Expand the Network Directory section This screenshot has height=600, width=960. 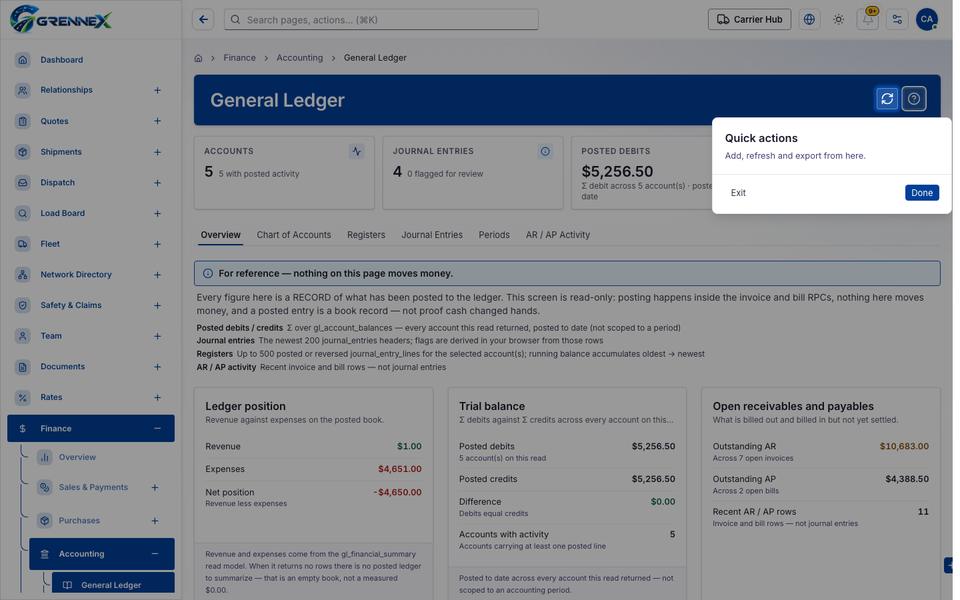(x=157, y=275)
